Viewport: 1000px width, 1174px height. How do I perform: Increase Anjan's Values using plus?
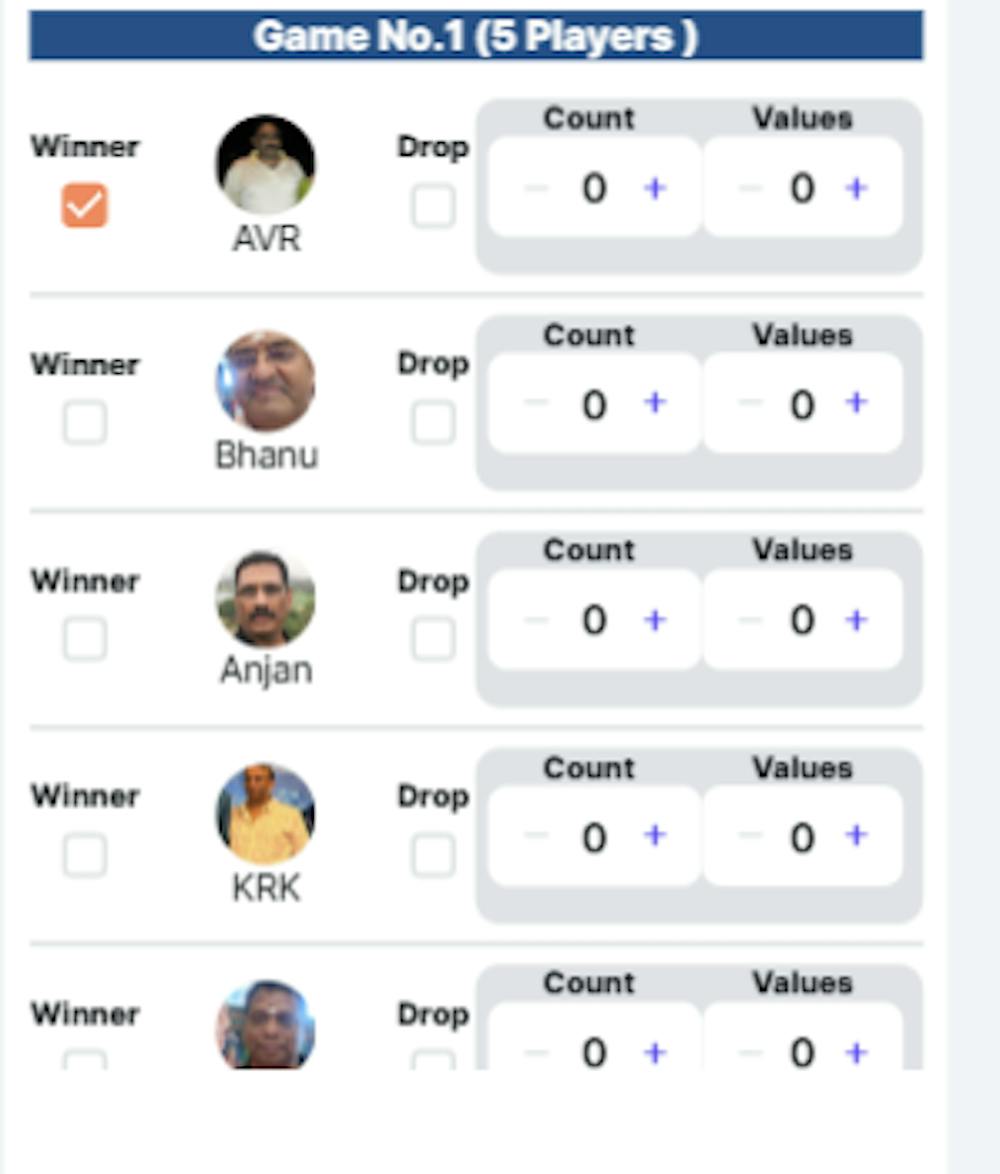point(856,620)
